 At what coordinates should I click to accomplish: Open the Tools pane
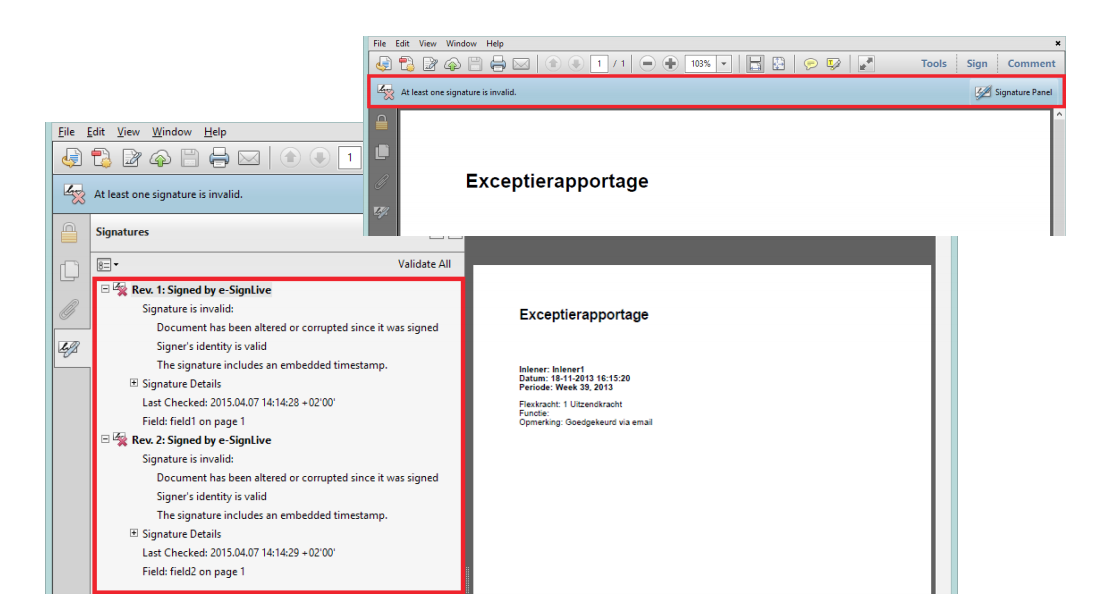point(933,63)
